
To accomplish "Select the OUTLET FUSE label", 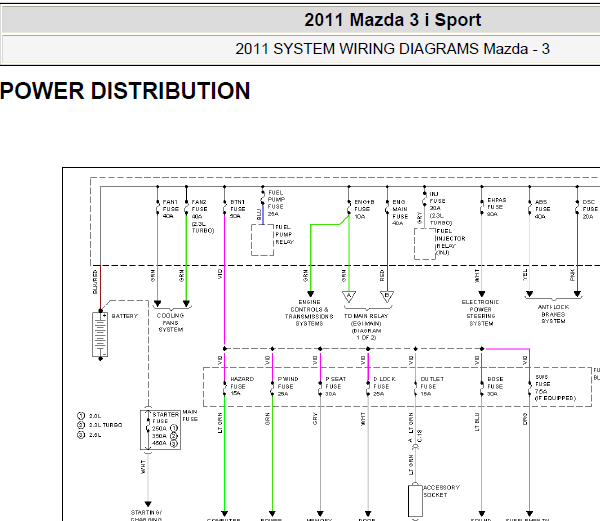I will click(432, 386).
